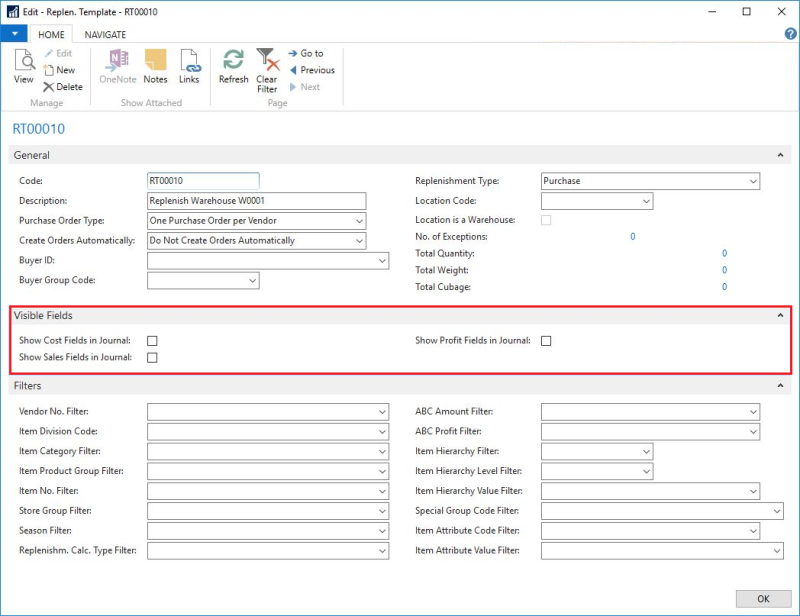800x616 pixels.
Task: Refresh the page data
Action: 233,66
